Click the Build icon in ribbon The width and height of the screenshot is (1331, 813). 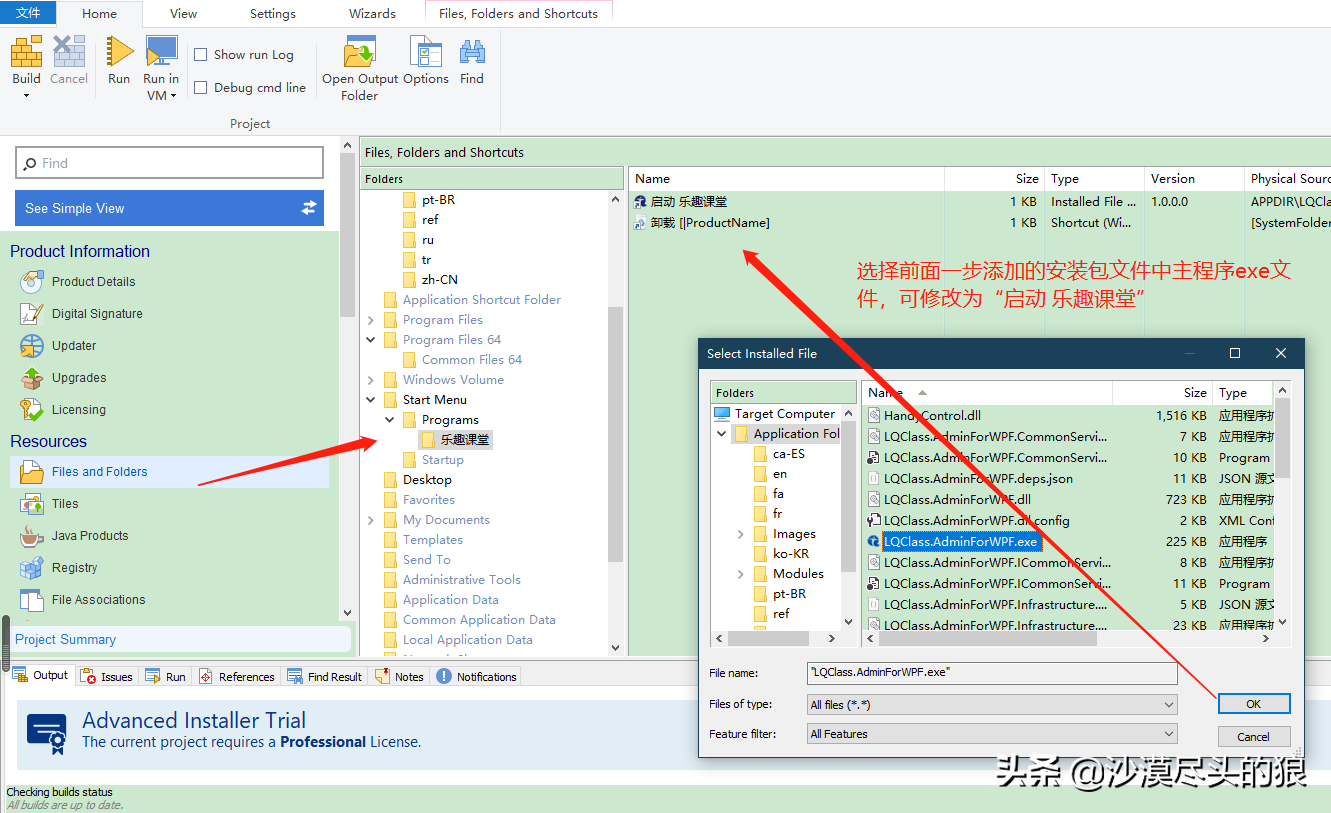26,52
